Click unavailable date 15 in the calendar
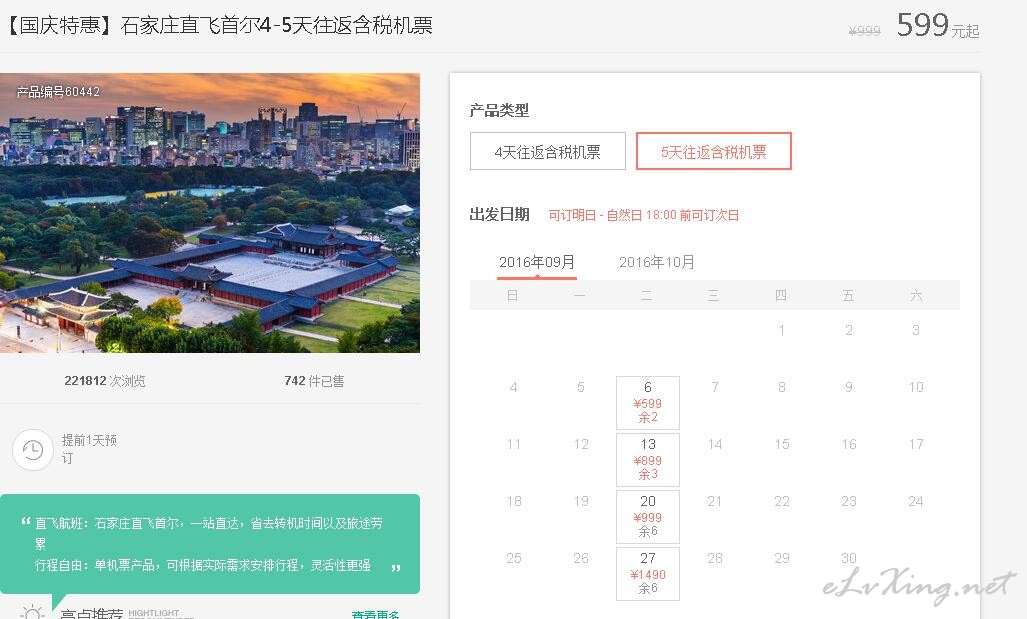This screenshot has height=619, width=1027. [x=781, y=444]
